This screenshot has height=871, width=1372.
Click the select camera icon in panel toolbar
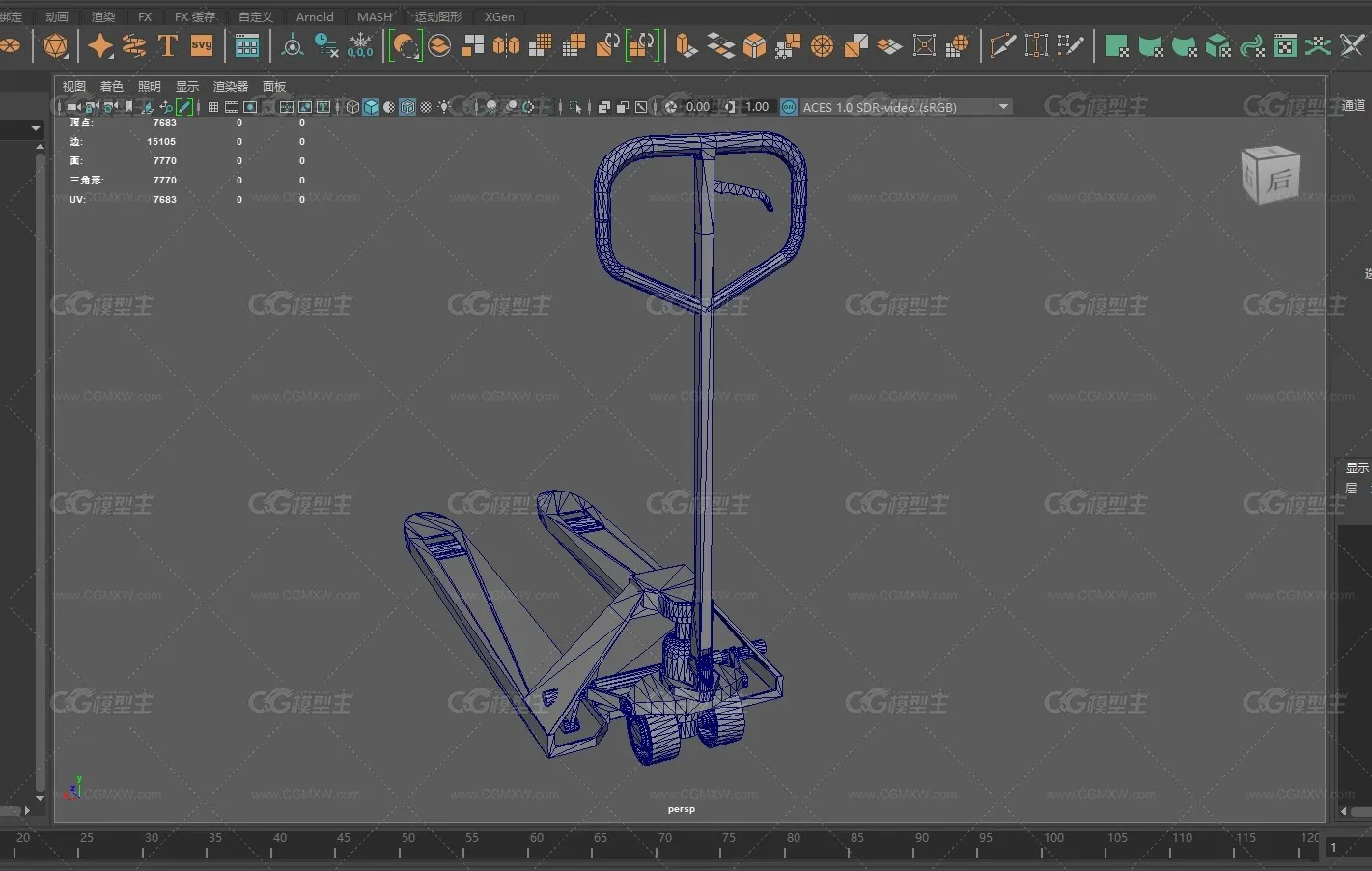(73, 107)
